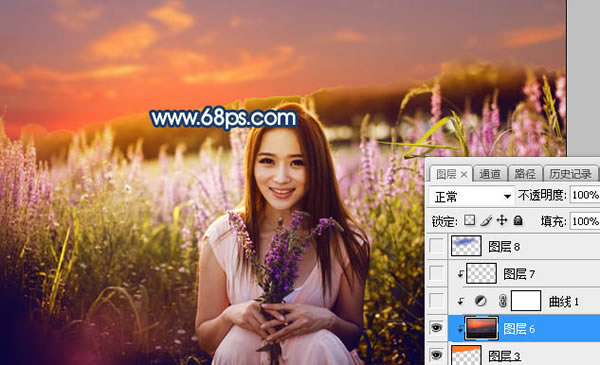Click the 不透明度 label
The height and width of the screenshot is (365, 600).
coord(542,196)
